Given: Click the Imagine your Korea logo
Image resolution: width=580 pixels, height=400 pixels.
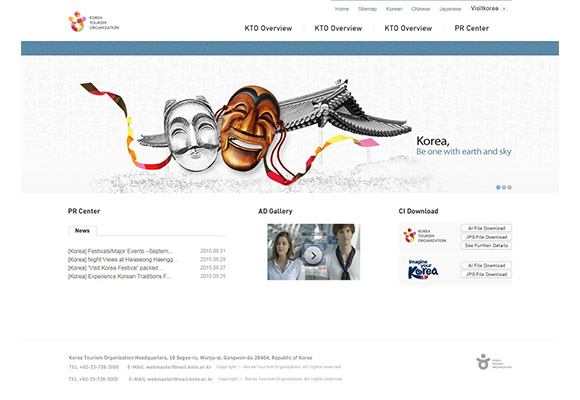Looking at the screenshot, I should pos(423,269).
